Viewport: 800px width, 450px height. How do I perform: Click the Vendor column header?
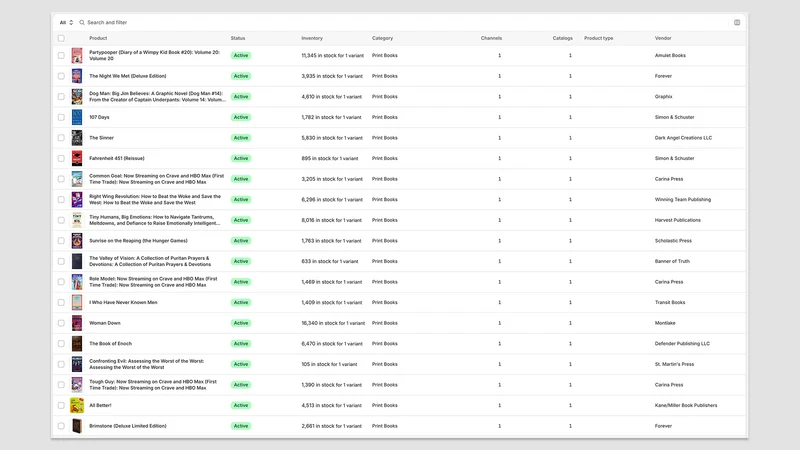coord(663,38)
